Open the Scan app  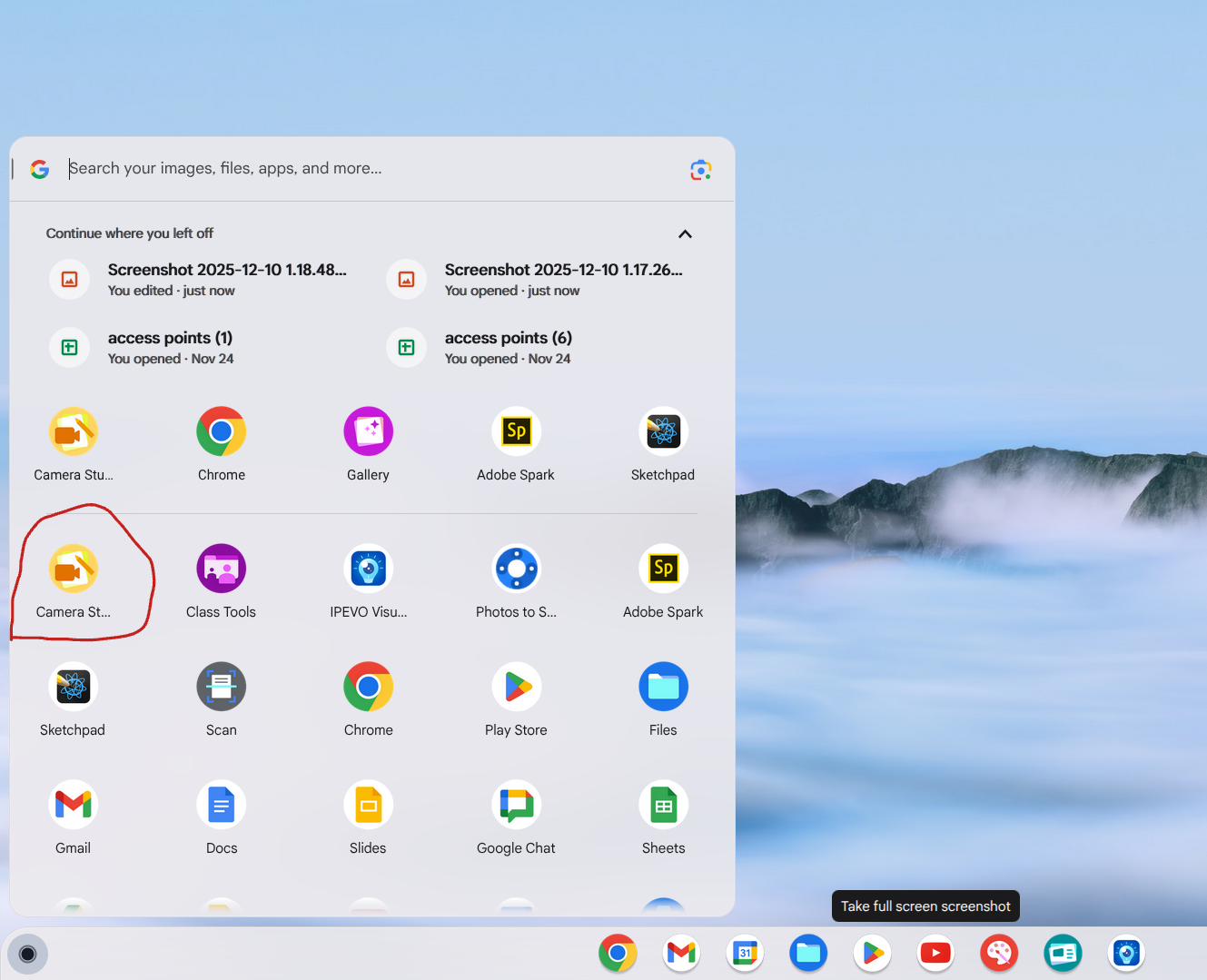pyautogui.click(x=221, y=687)
